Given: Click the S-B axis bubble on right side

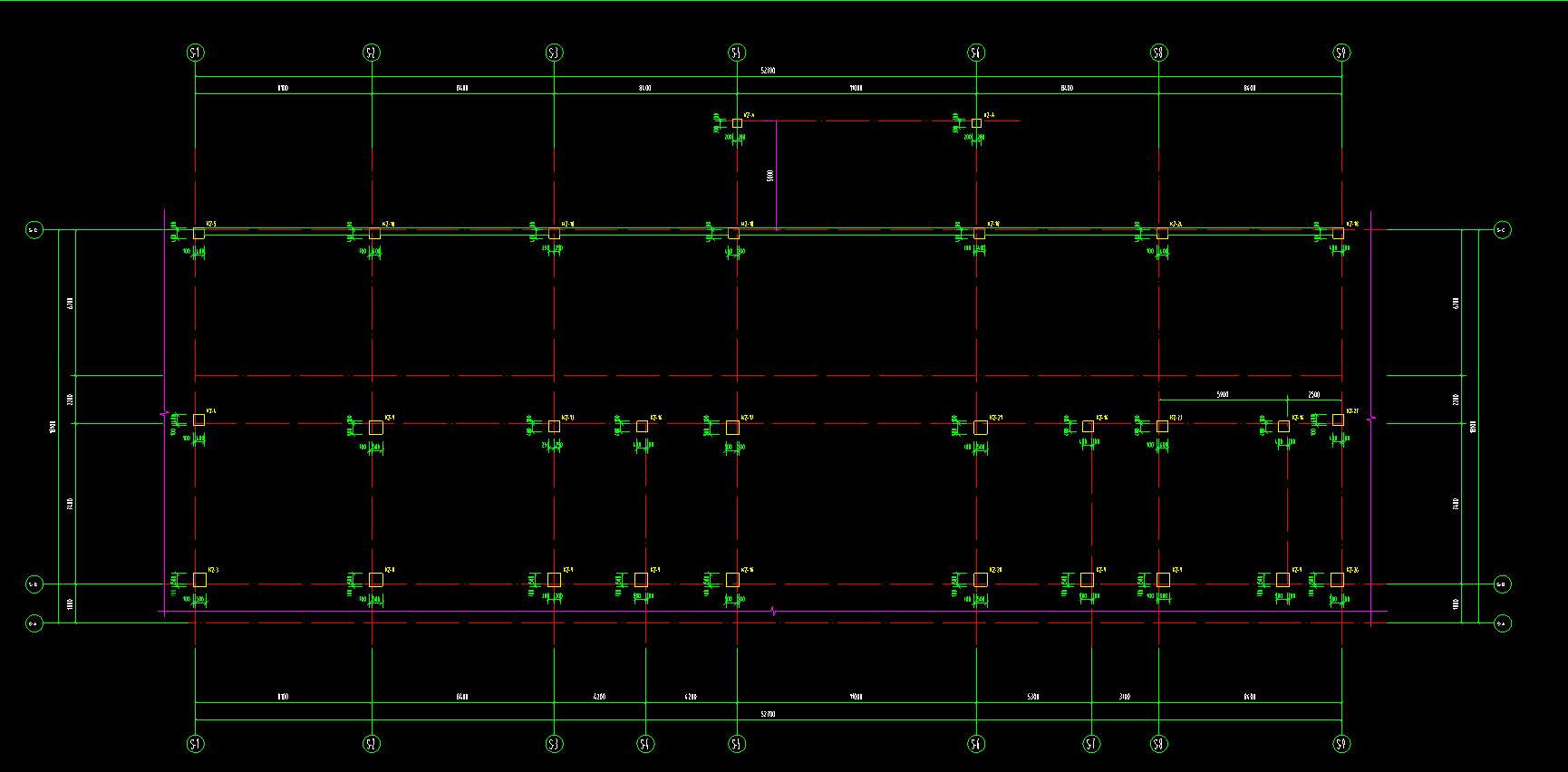Looking at the screenshot, I should pos(1502,584).
